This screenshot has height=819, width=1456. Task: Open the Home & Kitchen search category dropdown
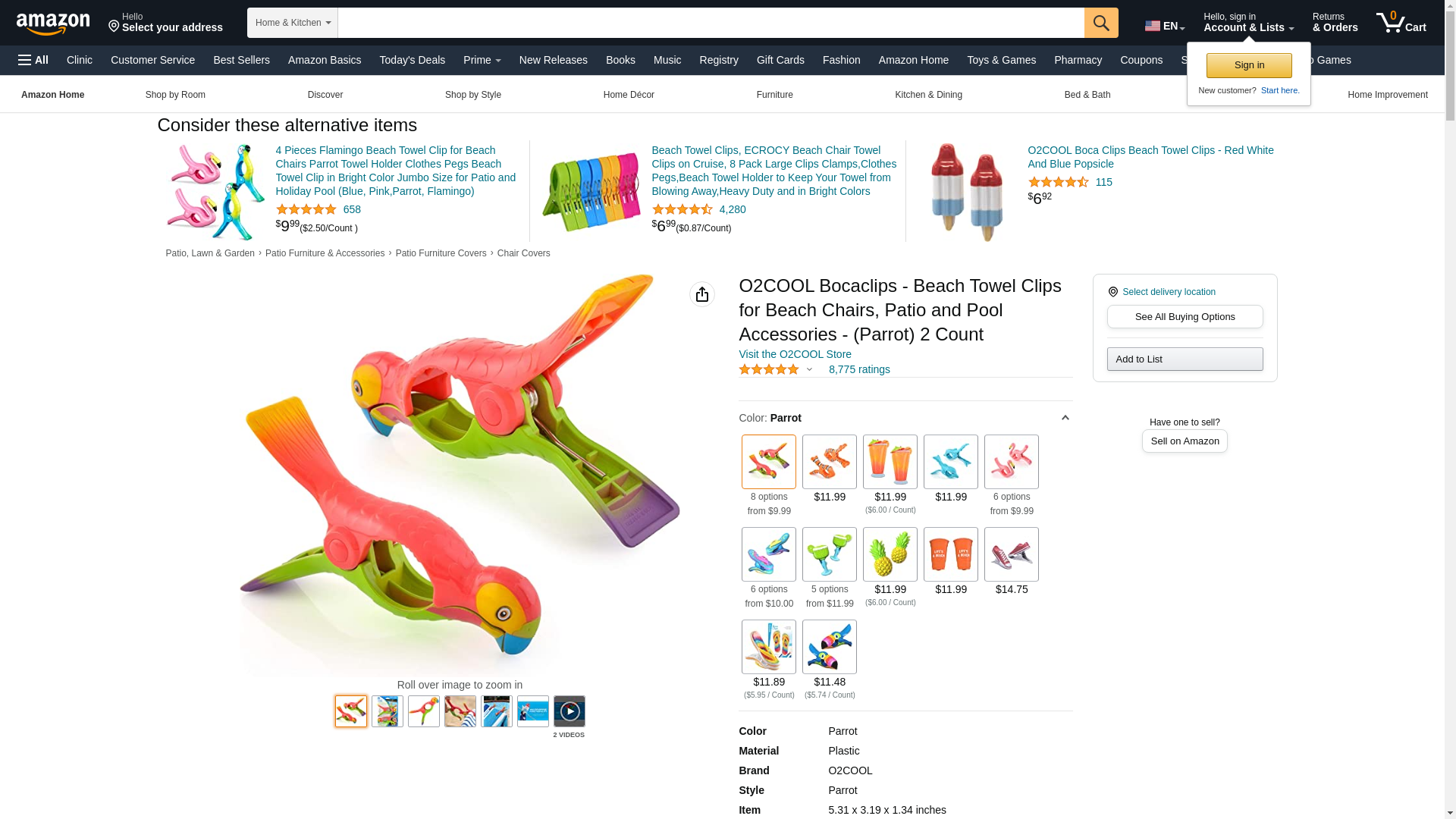[293, 23]
